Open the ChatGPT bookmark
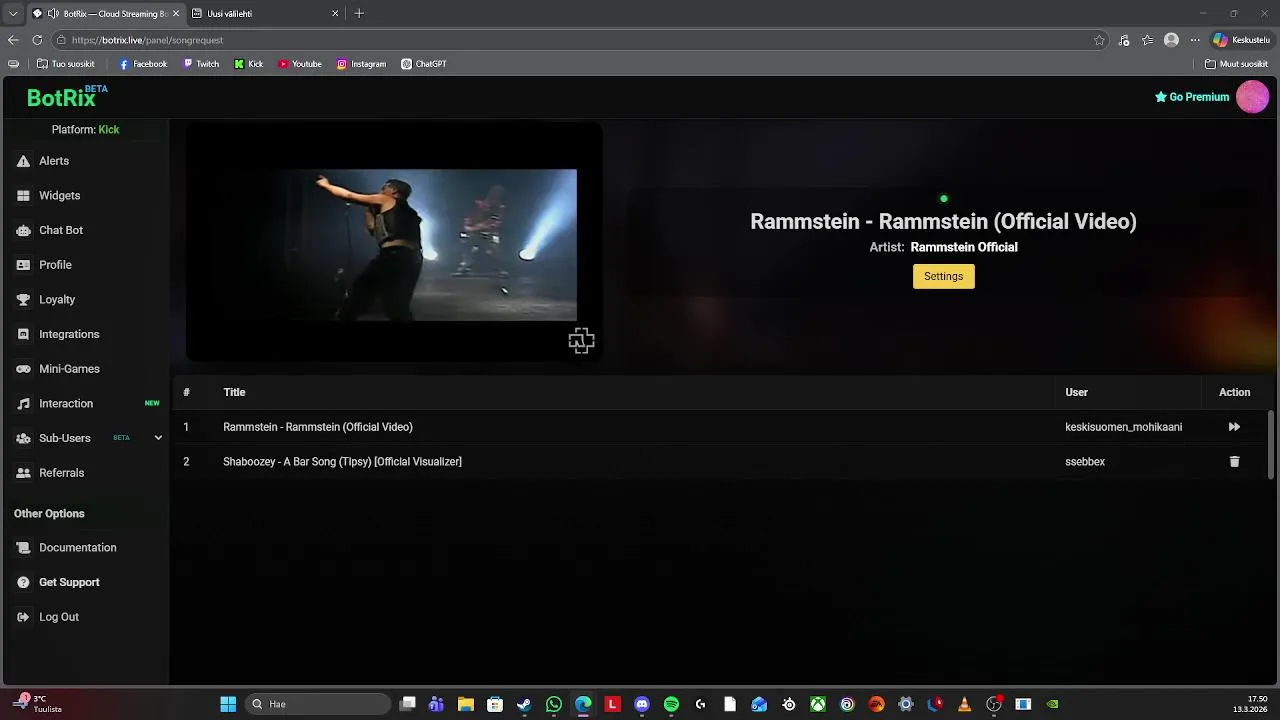1280x720 pixels. click(424, 64)
